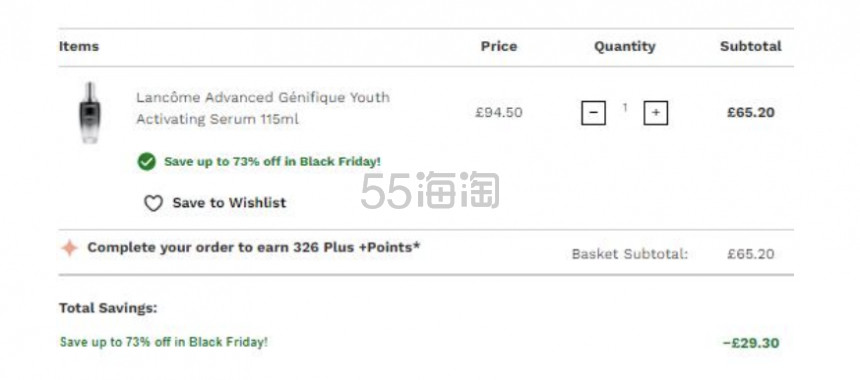Click the Items column header
The height and width of the screenshot is (380, 860).
point(79,47)
